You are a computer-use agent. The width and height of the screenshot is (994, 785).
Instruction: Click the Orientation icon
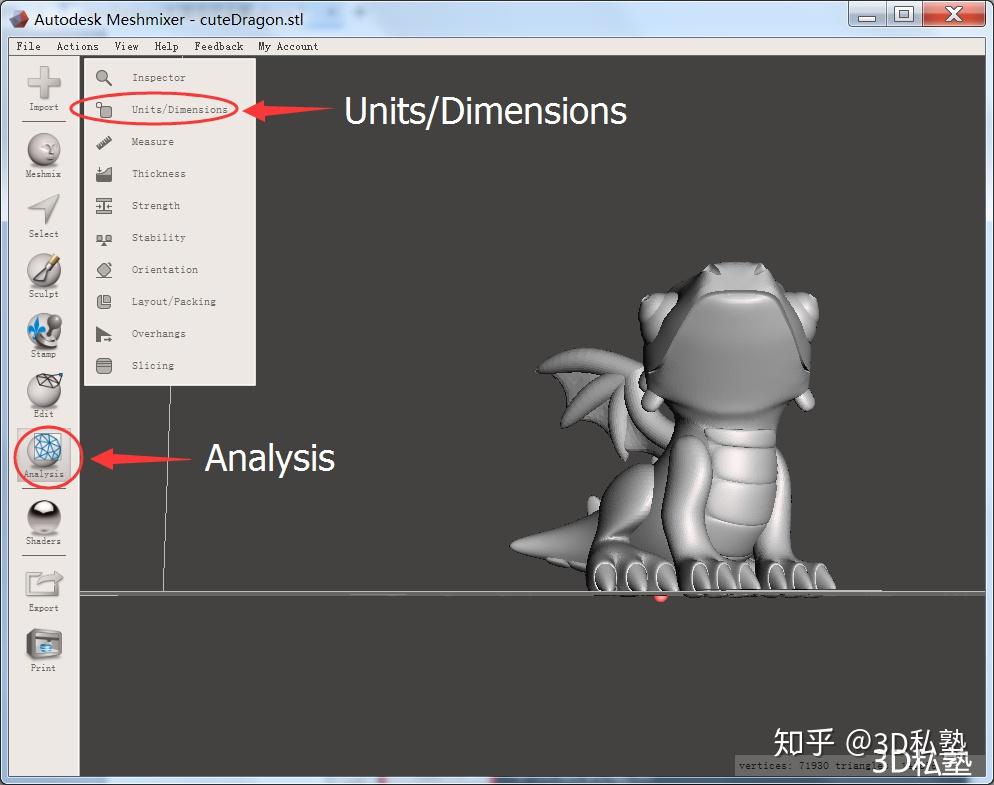click(104, 270)
